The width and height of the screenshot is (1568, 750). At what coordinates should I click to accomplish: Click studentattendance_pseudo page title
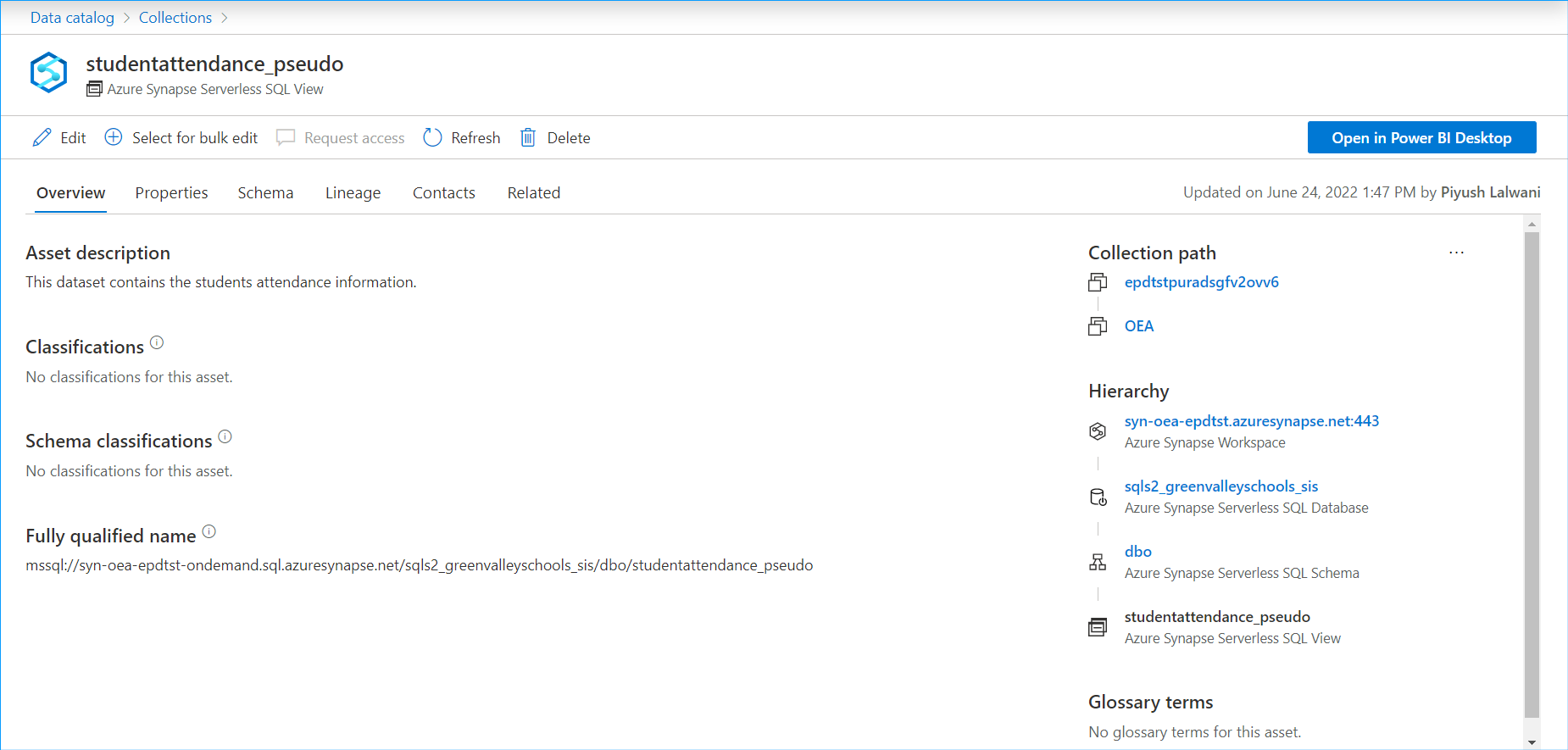click(x=214, y=64)
